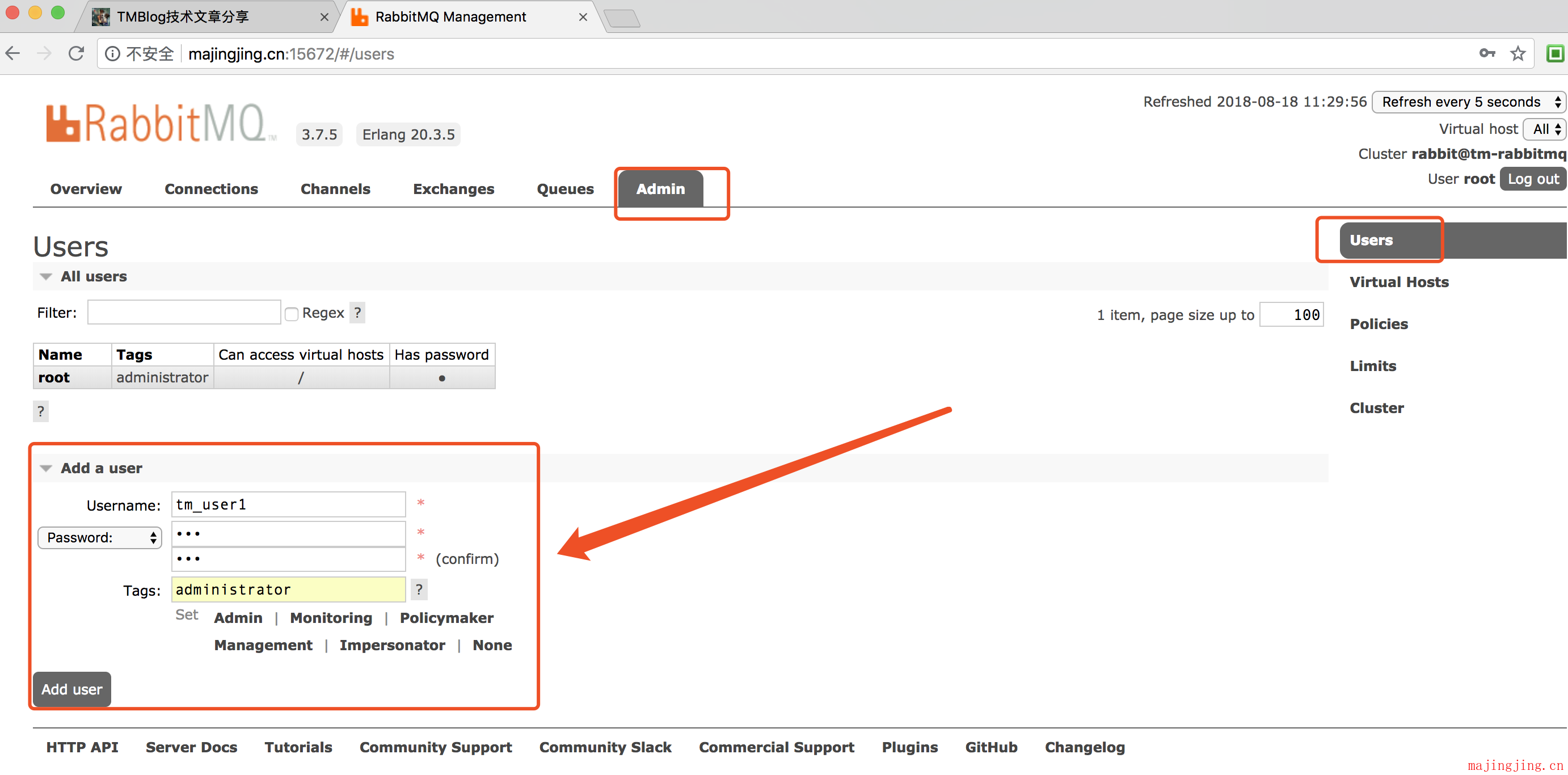Set tag to Admin

[238, 618]
